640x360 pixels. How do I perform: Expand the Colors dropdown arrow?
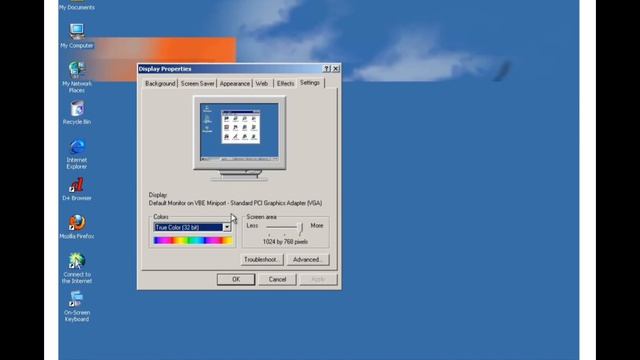point(227,227)
